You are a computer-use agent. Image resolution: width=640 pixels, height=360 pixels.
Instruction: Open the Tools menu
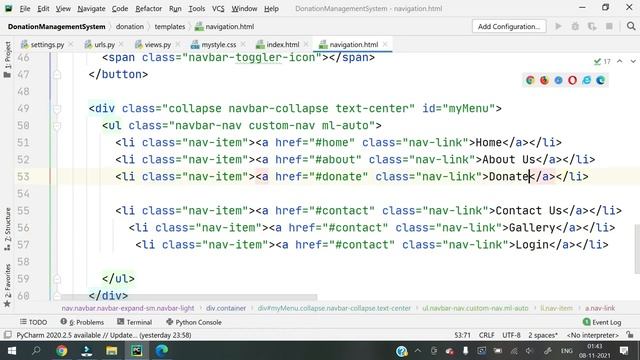tap(196, 9)
